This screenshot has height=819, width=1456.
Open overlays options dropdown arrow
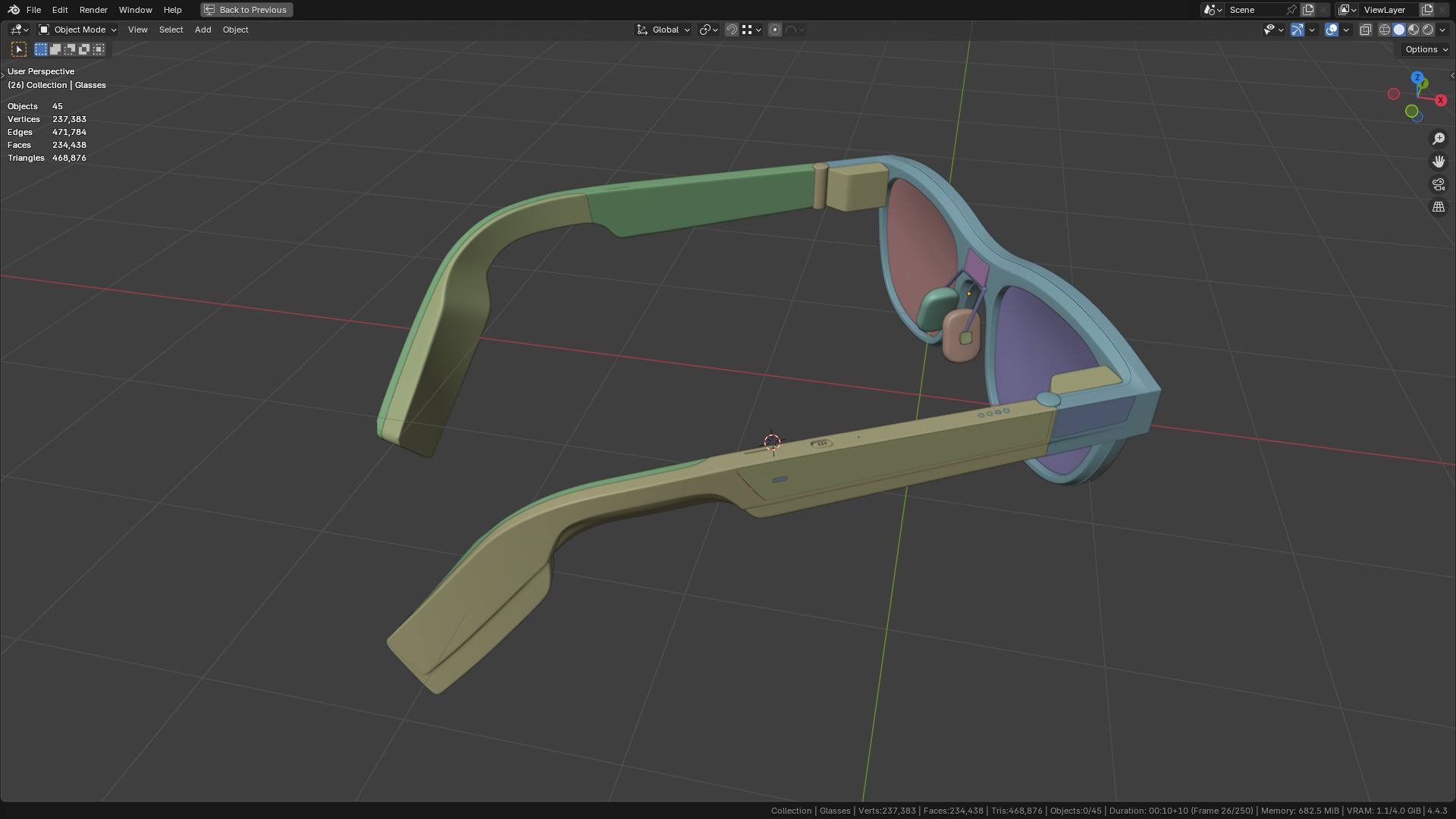pos(1346,30)
